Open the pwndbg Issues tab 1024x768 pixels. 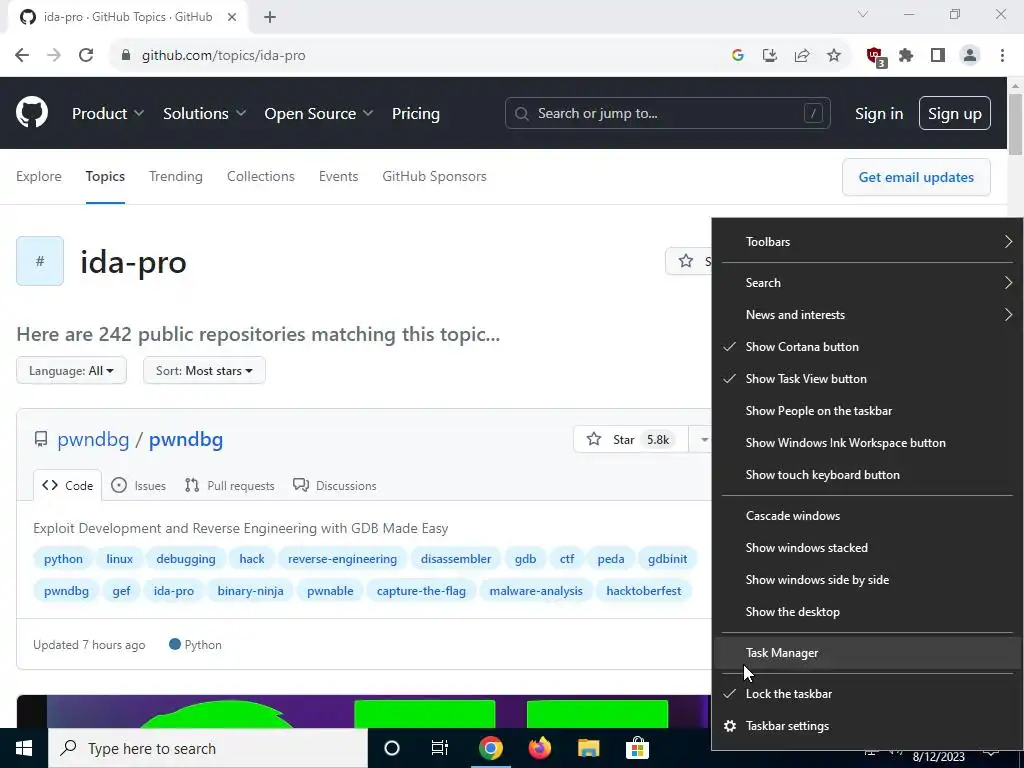pos(138,485)
